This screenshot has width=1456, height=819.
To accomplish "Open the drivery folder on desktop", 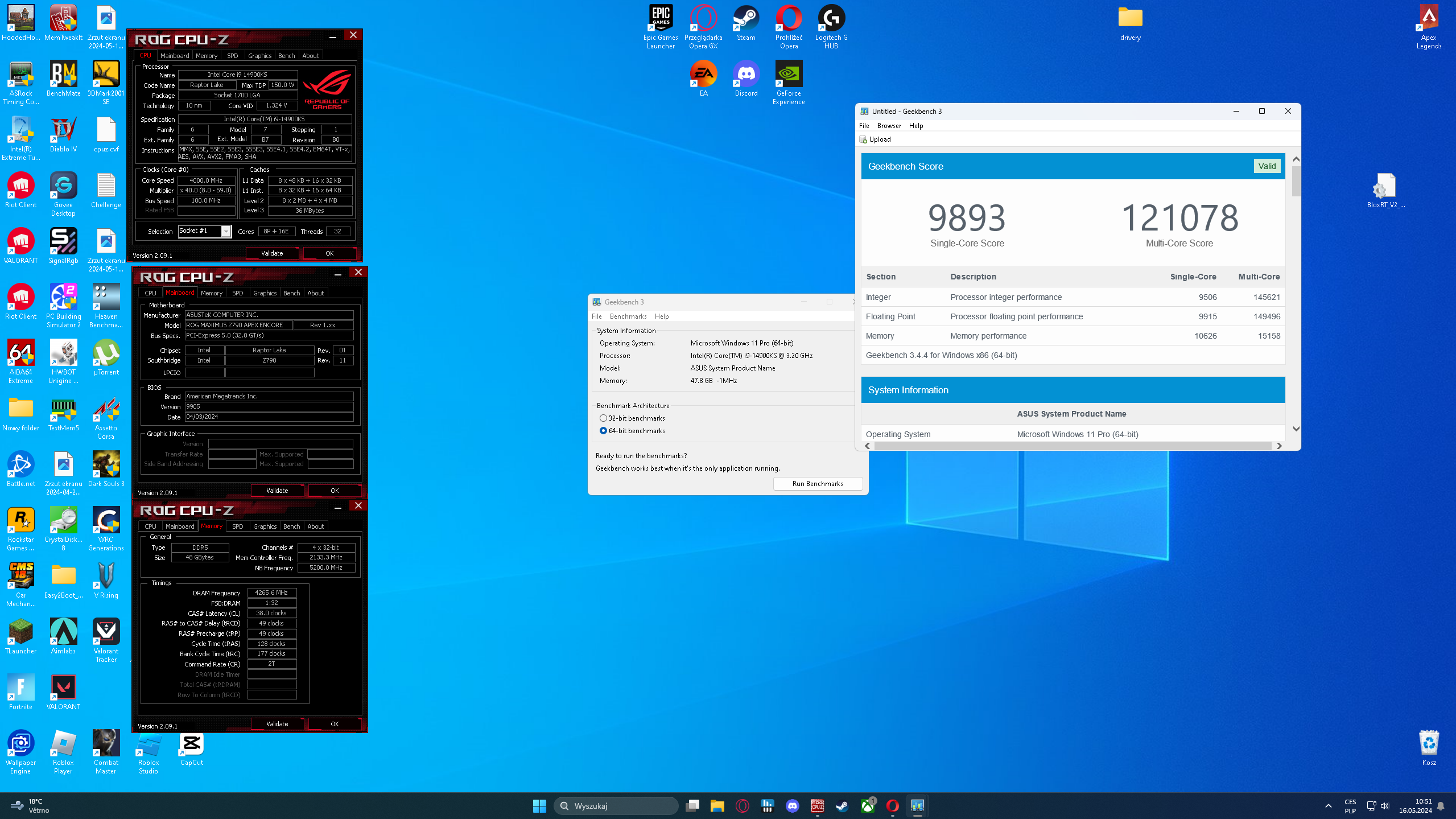I will tap(1130, 23).
